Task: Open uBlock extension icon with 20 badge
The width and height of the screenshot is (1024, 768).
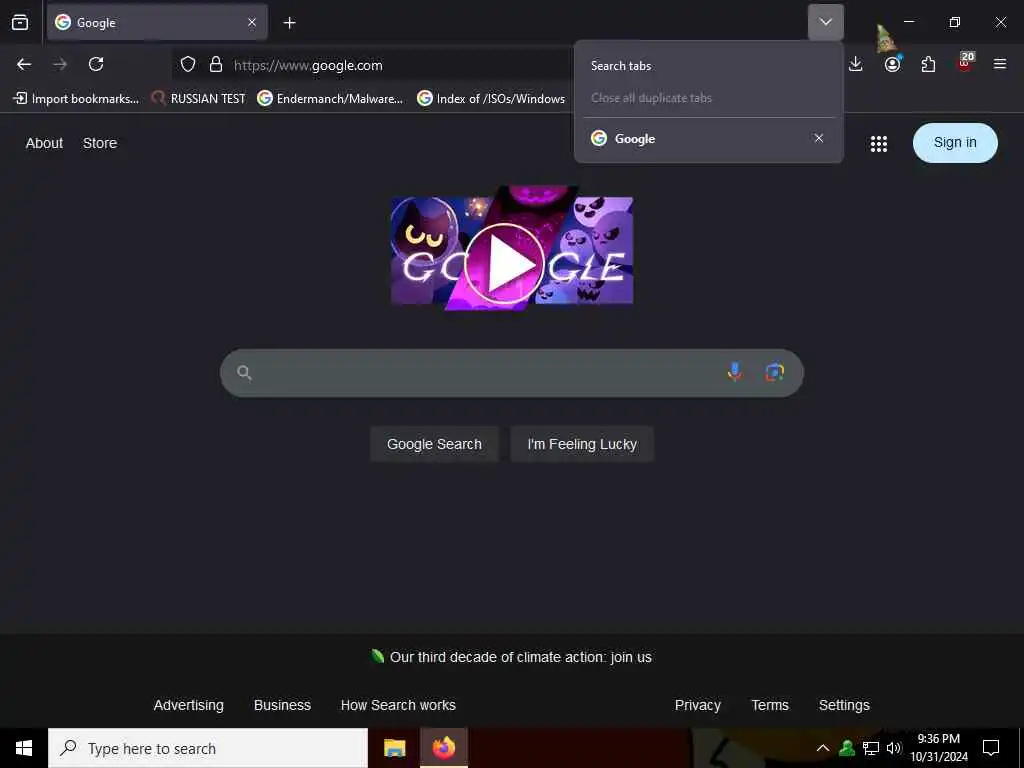Action: [x=965, y=62]
